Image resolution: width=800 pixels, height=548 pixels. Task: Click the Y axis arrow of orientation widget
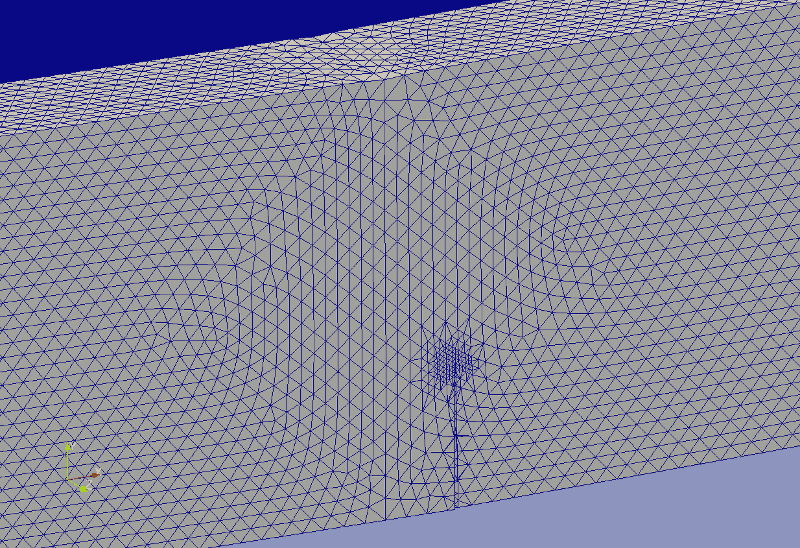point(67,461)
